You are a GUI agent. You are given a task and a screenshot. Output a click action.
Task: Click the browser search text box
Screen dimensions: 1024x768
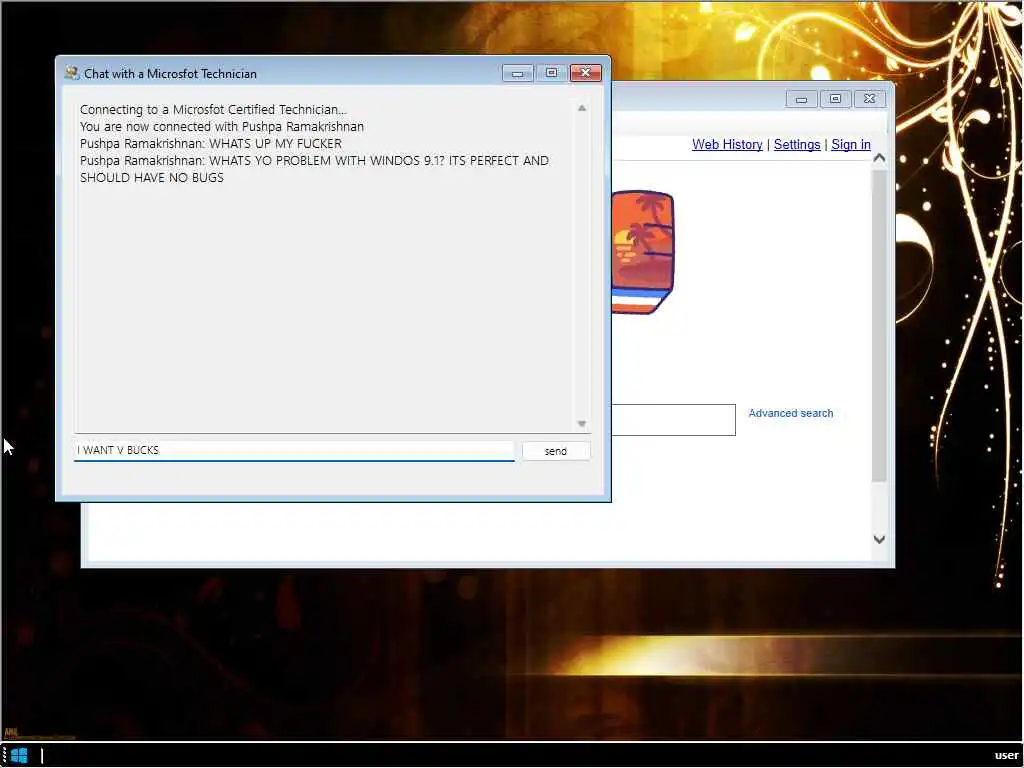[x=673, y=419]
